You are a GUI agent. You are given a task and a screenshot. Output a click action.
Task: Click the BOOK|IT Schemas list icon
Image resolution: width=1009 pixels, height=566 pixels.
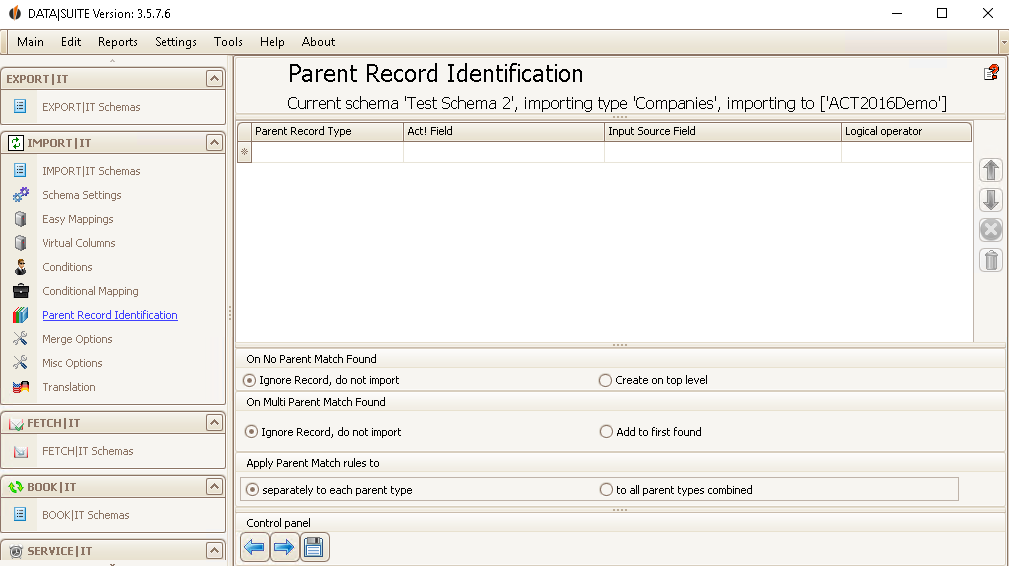[x=20, y=515]
